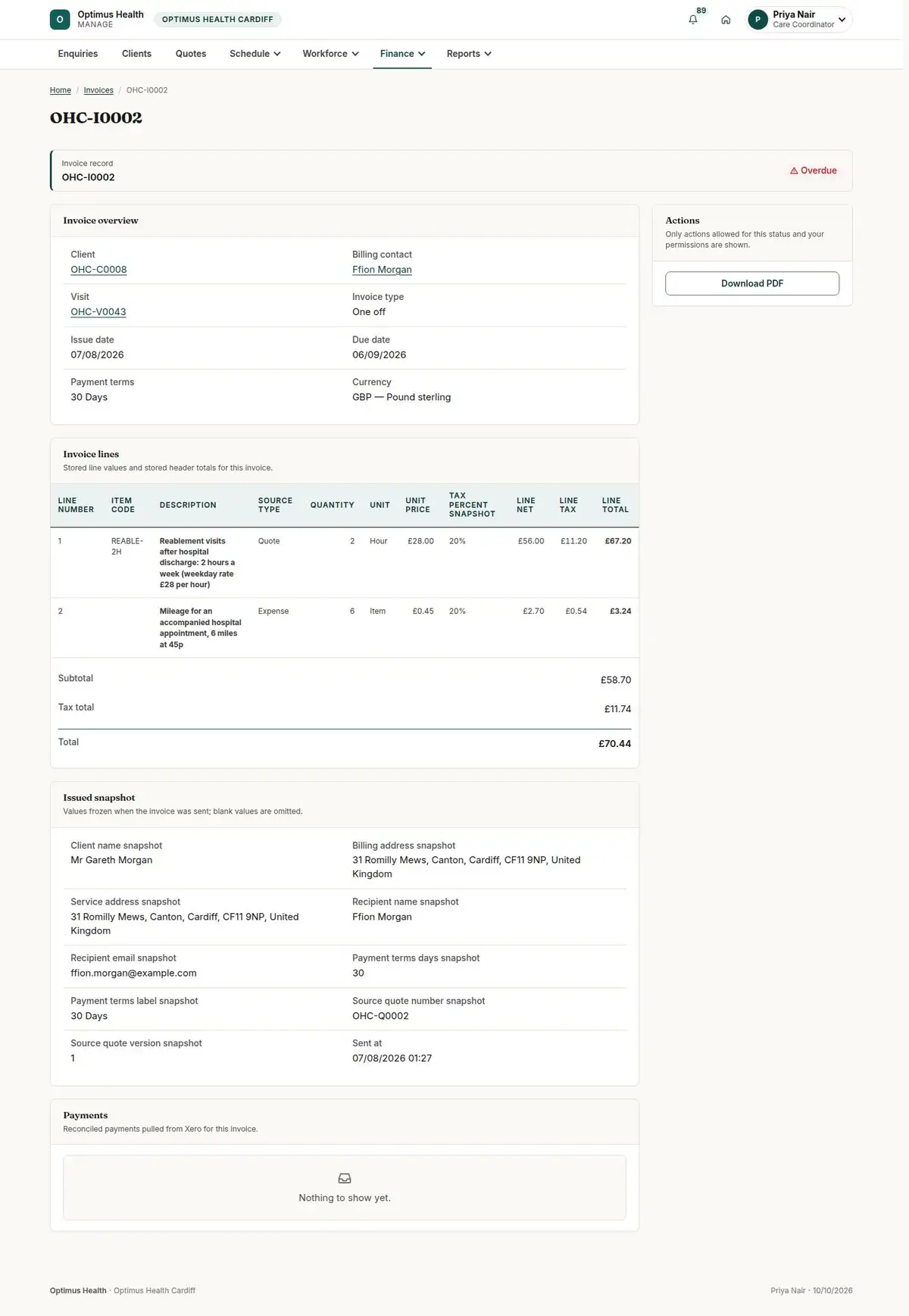
Task: Open the Finance dropdown menu
Action: pos(402,54)
